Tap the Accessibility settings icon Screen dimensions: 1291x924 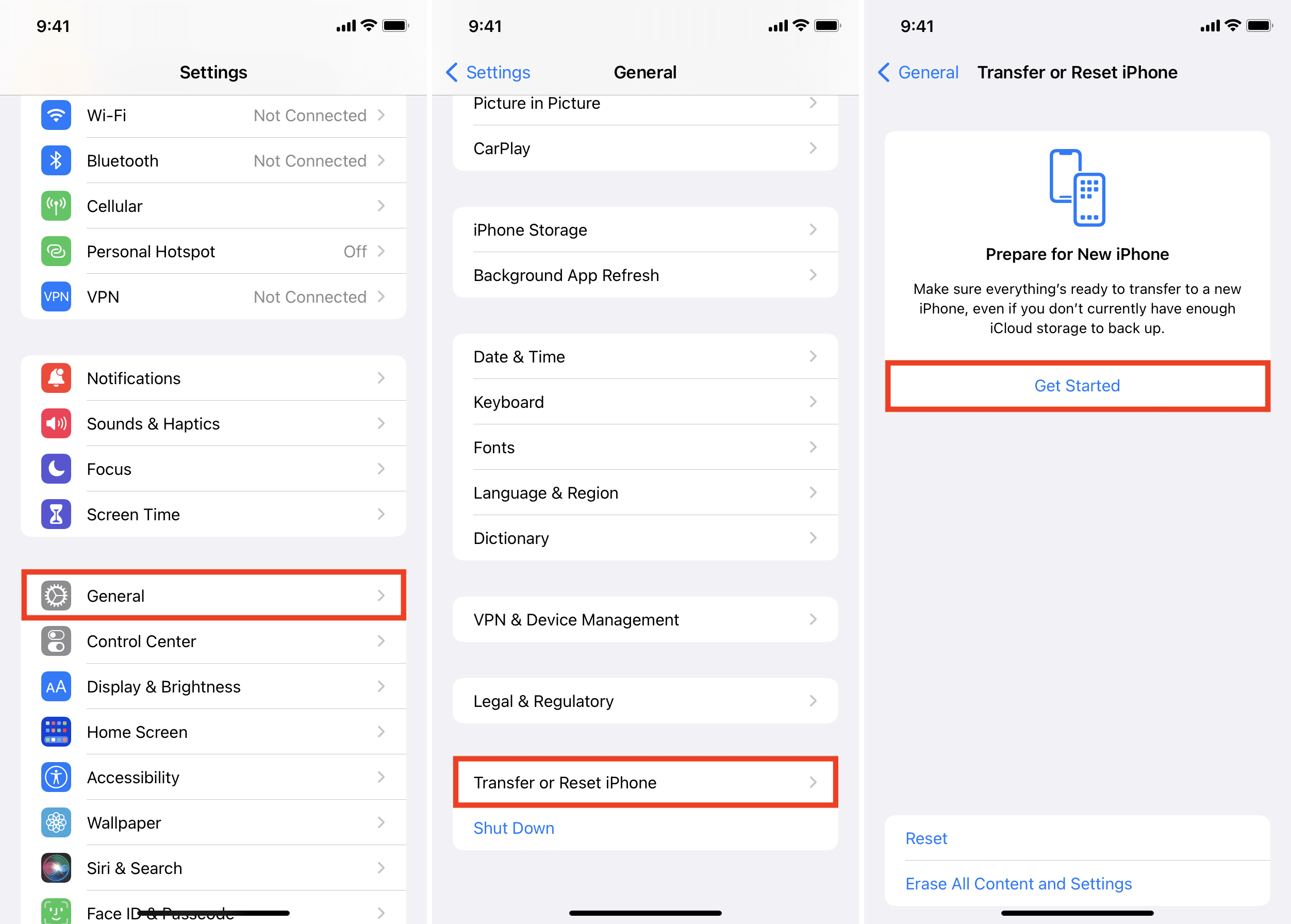(54, 776)
